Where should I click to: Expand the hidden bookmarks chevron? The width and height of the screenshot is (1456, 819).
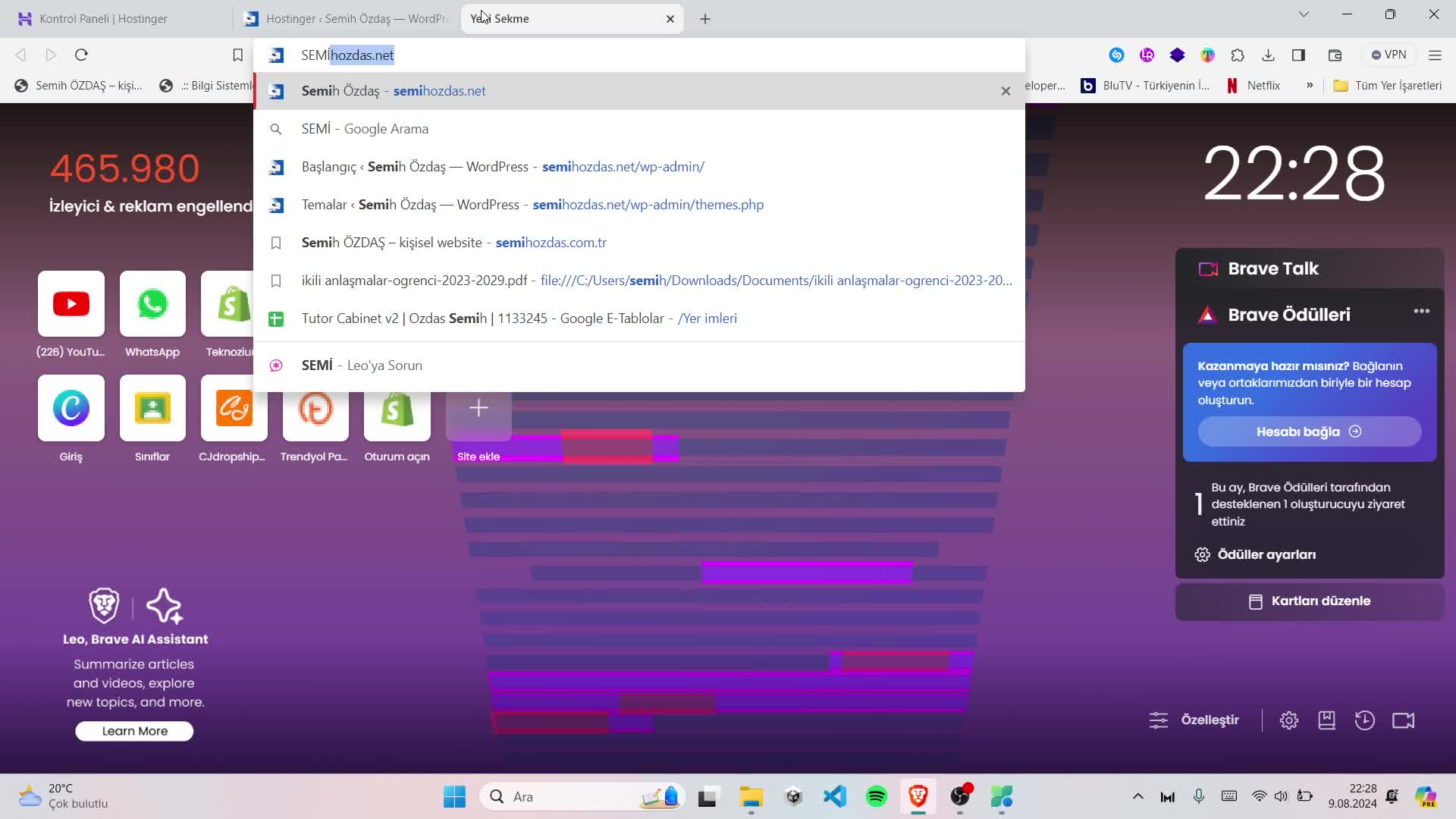[1310, 86]
